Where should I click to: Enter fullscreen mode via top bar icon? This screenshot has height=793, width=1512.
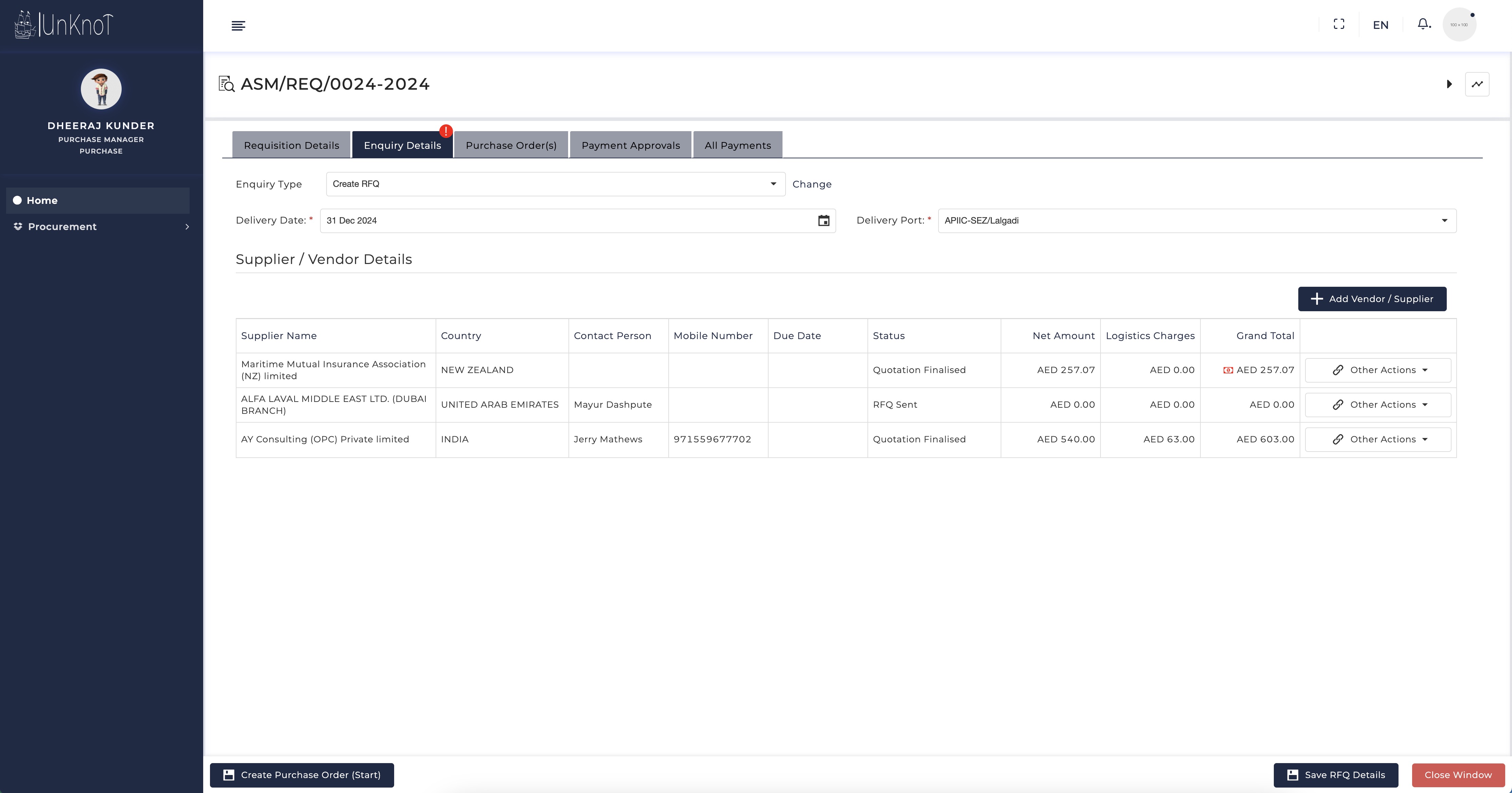coord(1339,24)
